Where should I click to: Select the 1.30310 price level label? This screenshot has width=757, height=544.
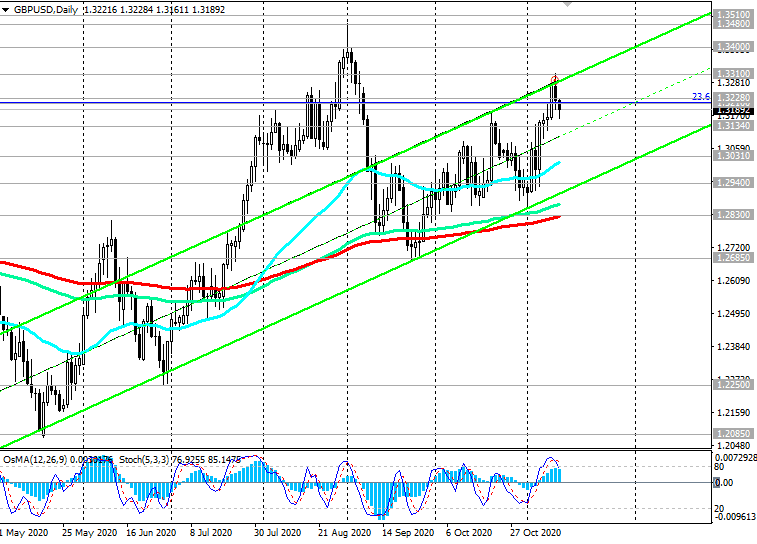pos(733,155)
